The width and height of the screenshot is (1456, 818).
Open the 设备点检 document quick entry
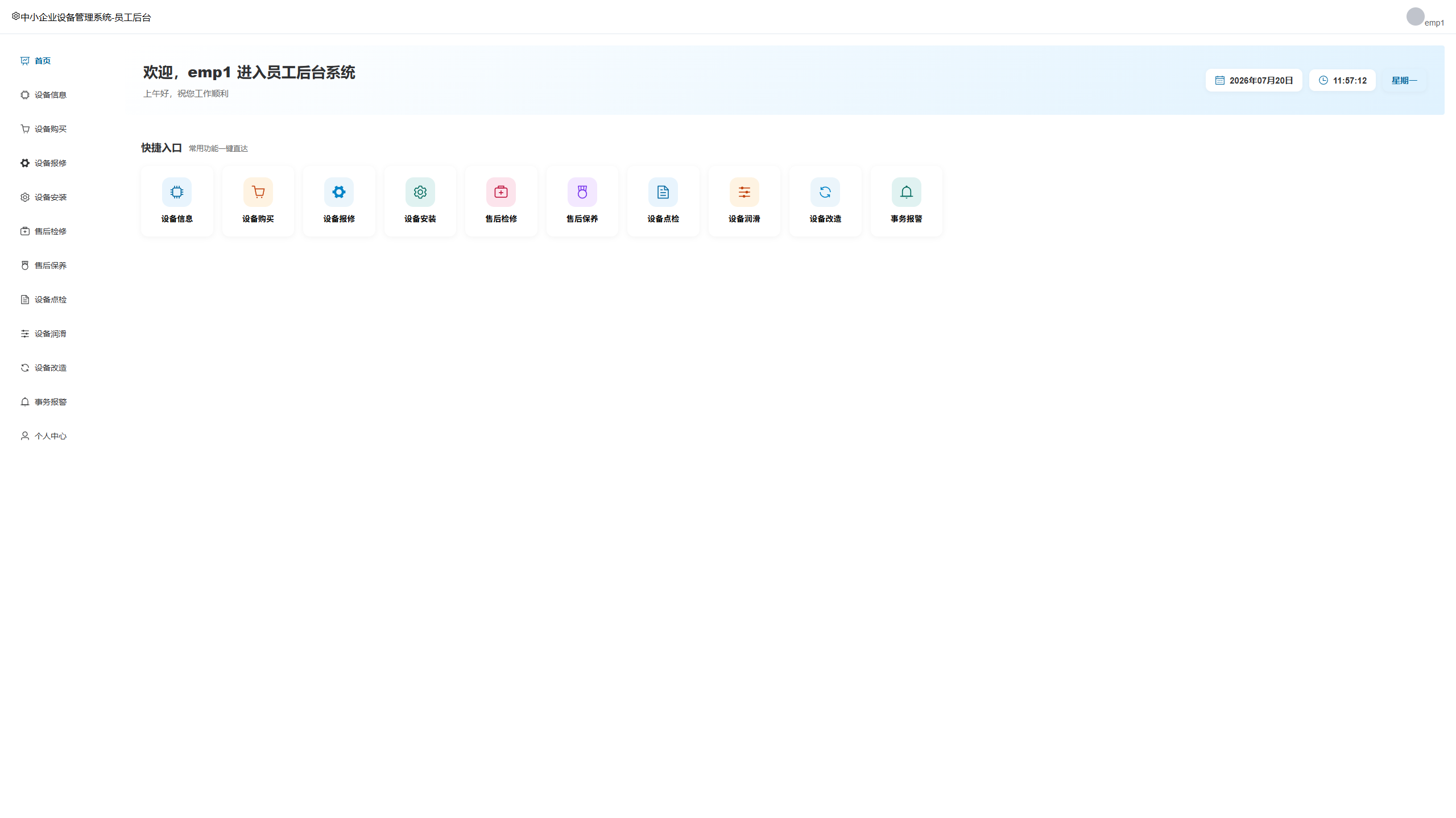pyautogui.click(x=663, y=201)
